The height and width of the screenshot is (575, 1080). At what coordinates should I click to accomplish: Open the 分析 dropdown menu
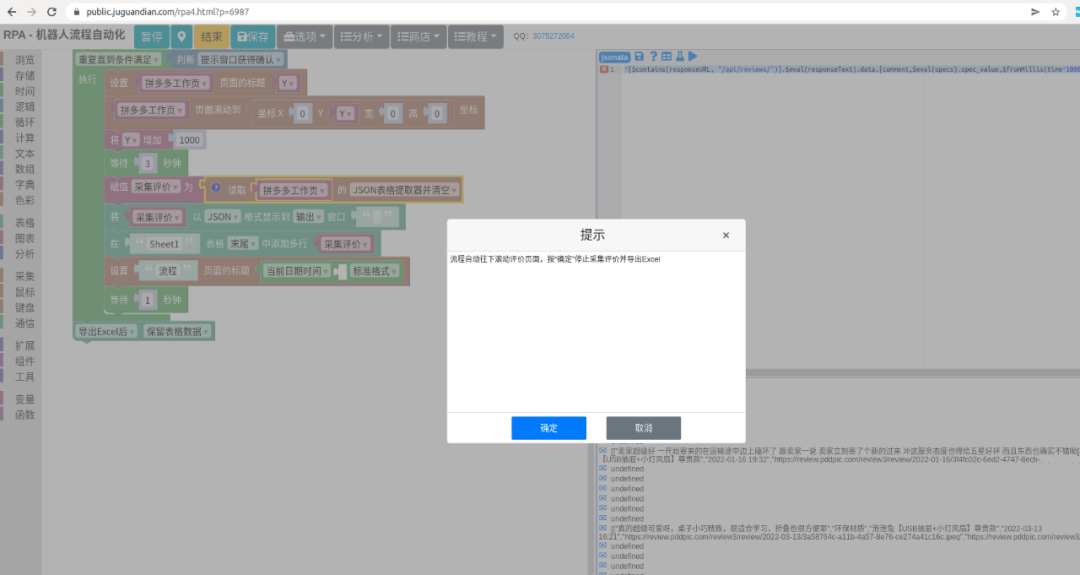tap(361, 36)
